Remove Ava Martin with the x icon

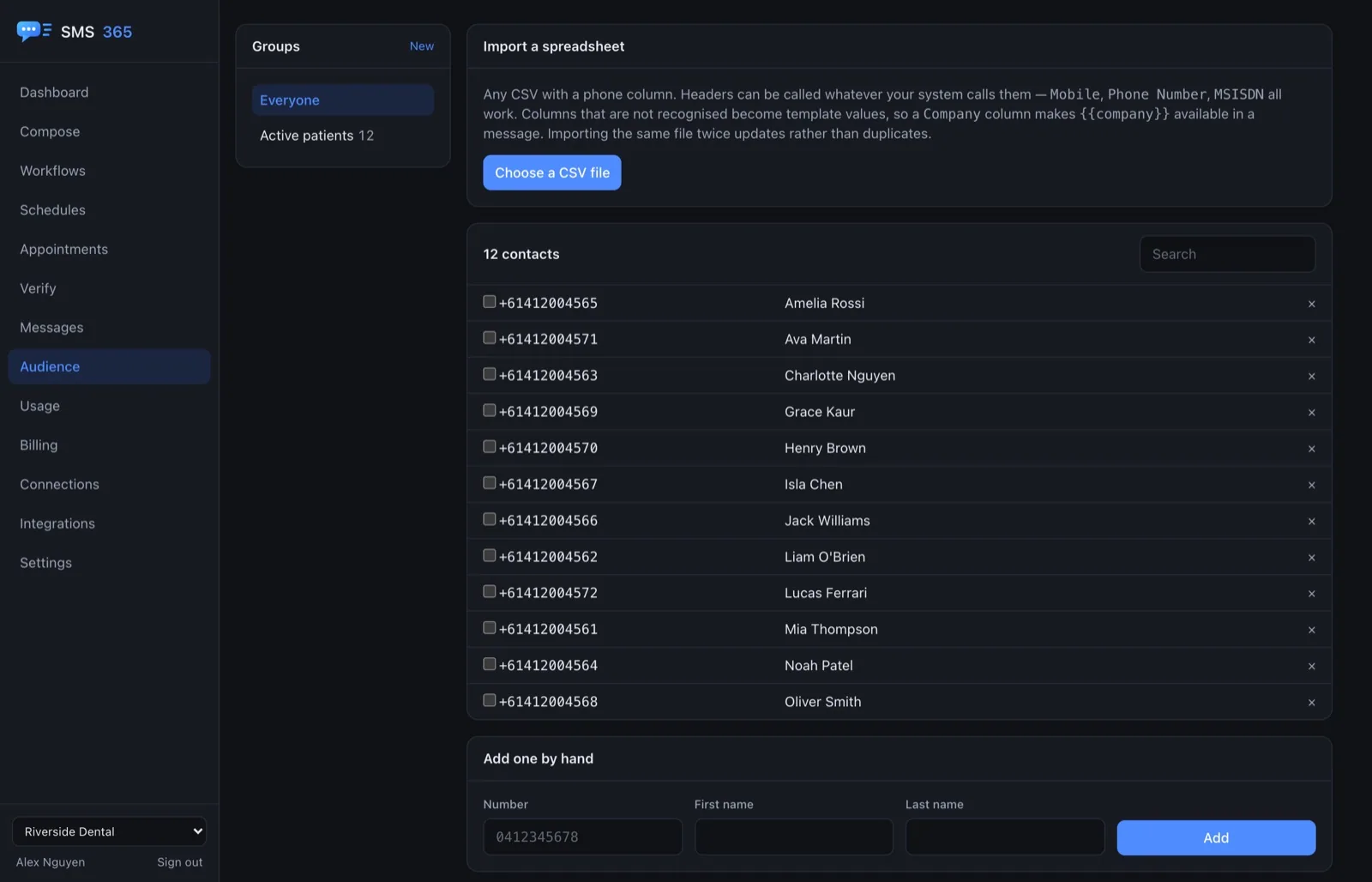point(1311,340)
